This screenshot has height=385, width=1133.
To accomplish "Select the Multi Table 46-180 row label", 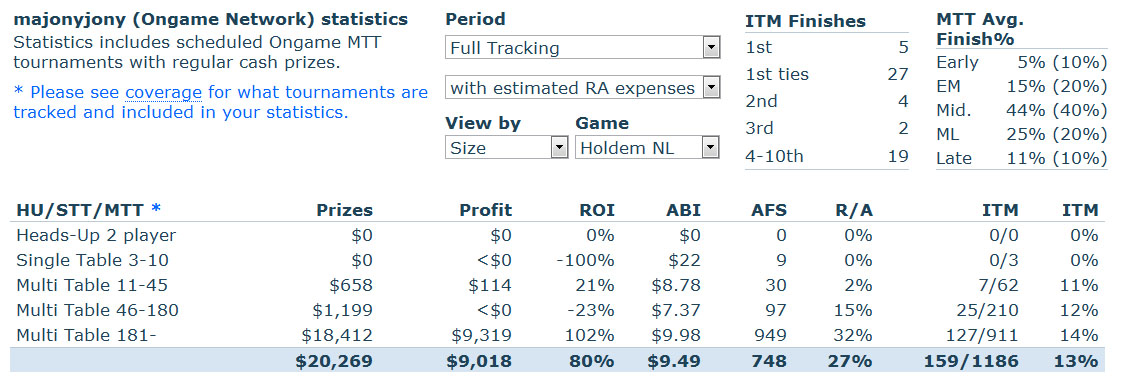I will (98, 311).
